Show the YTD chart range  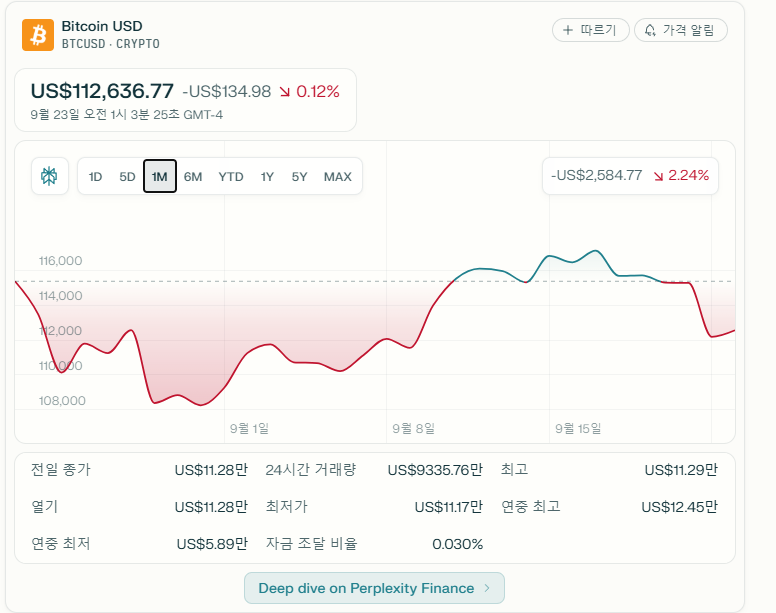[x=231, y=177]
